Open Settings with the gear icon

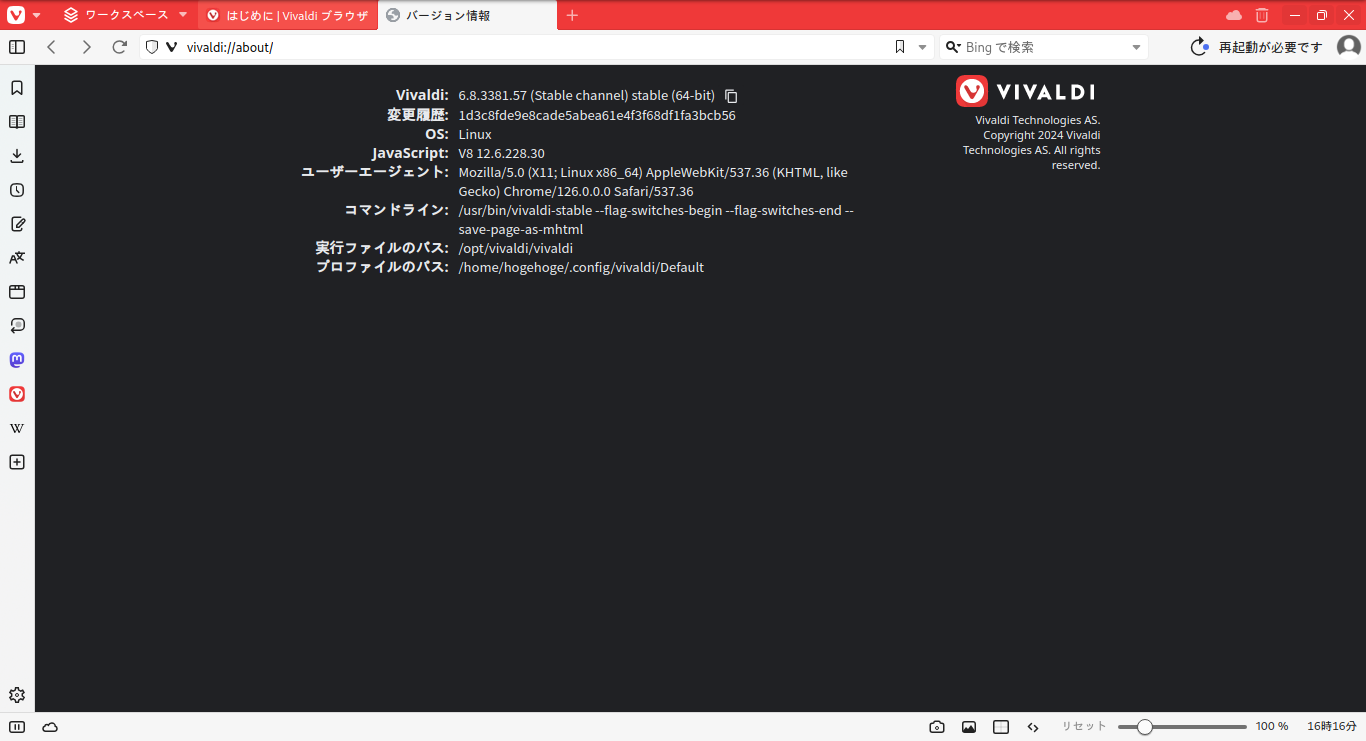point(17,695)
